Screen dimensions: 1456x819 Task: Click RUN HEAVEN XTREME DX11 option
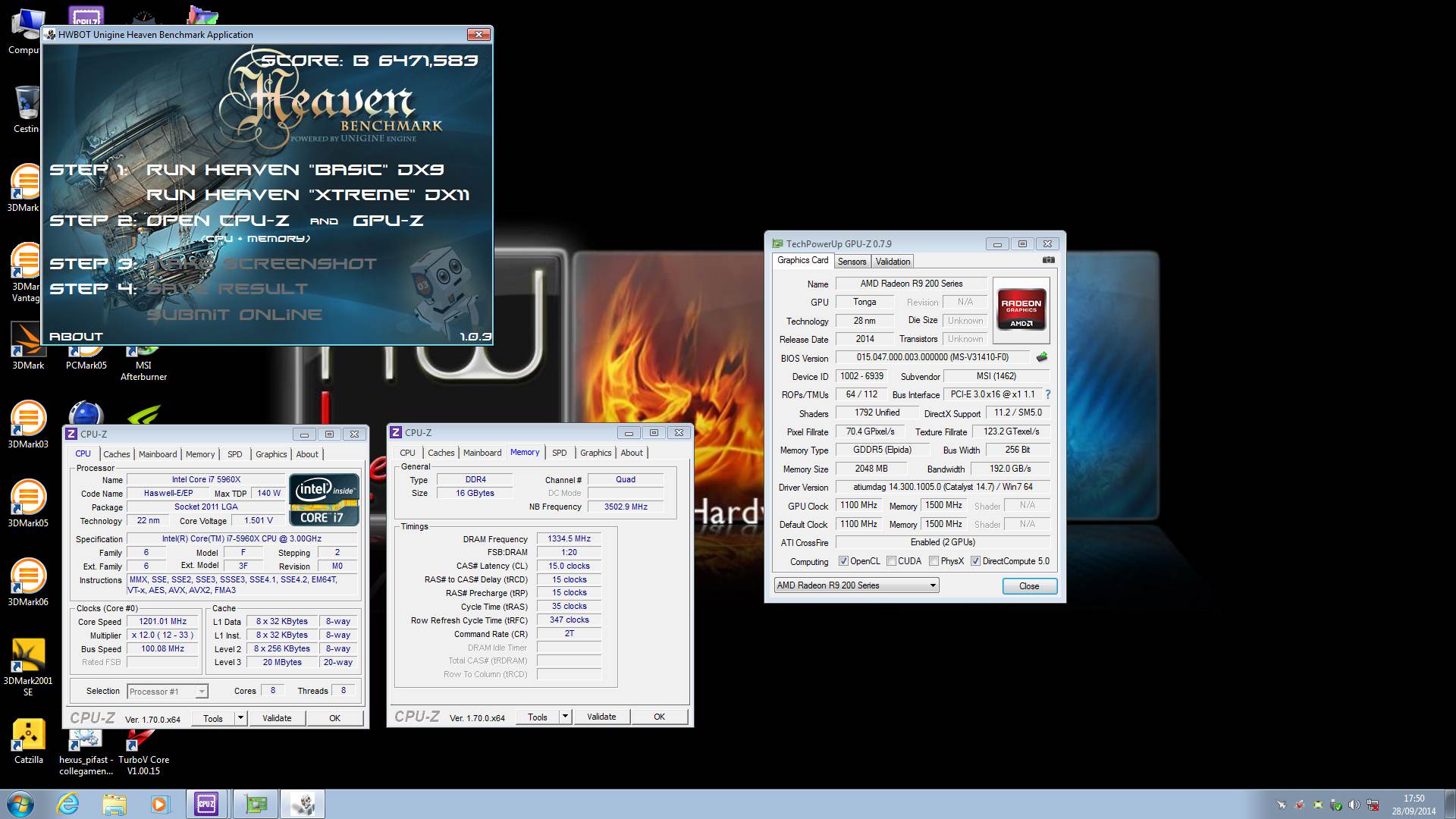308,195
